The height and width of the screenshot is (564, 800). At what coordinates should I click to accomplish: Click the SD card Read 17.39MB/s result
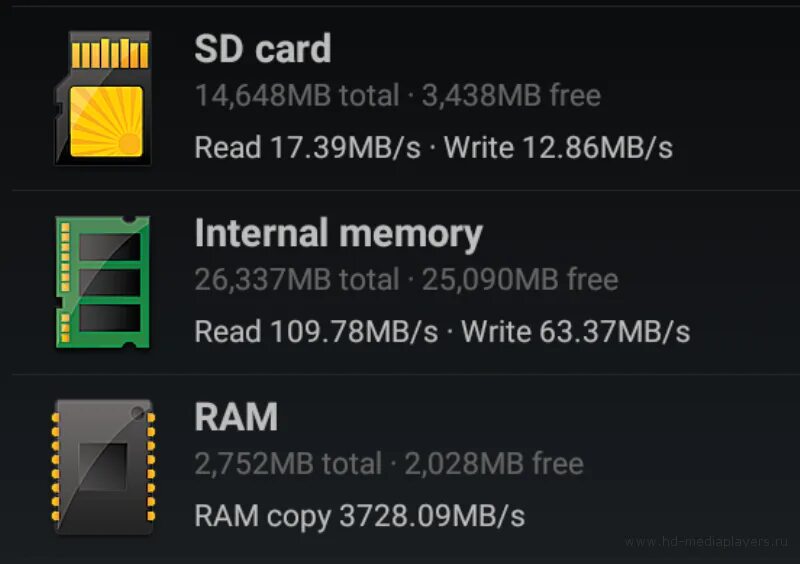307,148
